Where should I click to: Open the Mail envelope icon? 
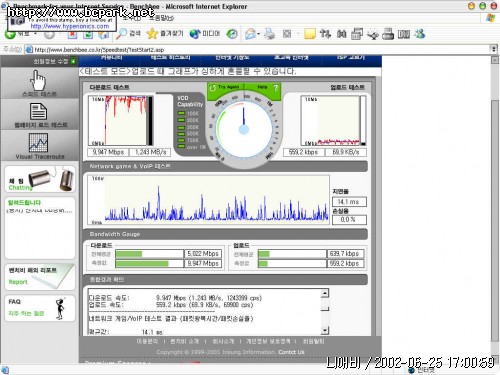click(250, 34)
